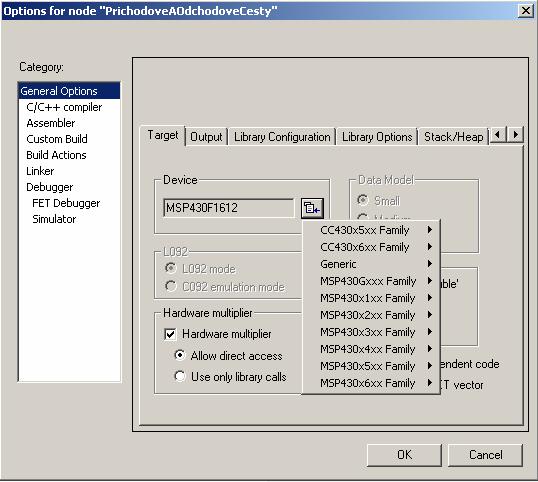The height and width of the screenshot is (482, 538).
Task: Expand MSP430x5xx Family submenu
Action: point(371,366)
